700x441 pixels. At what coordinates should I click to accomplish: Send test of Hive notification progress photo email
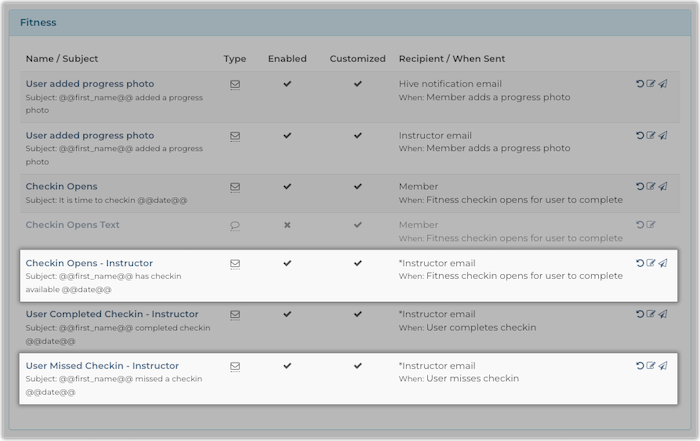tap(662, 84)
